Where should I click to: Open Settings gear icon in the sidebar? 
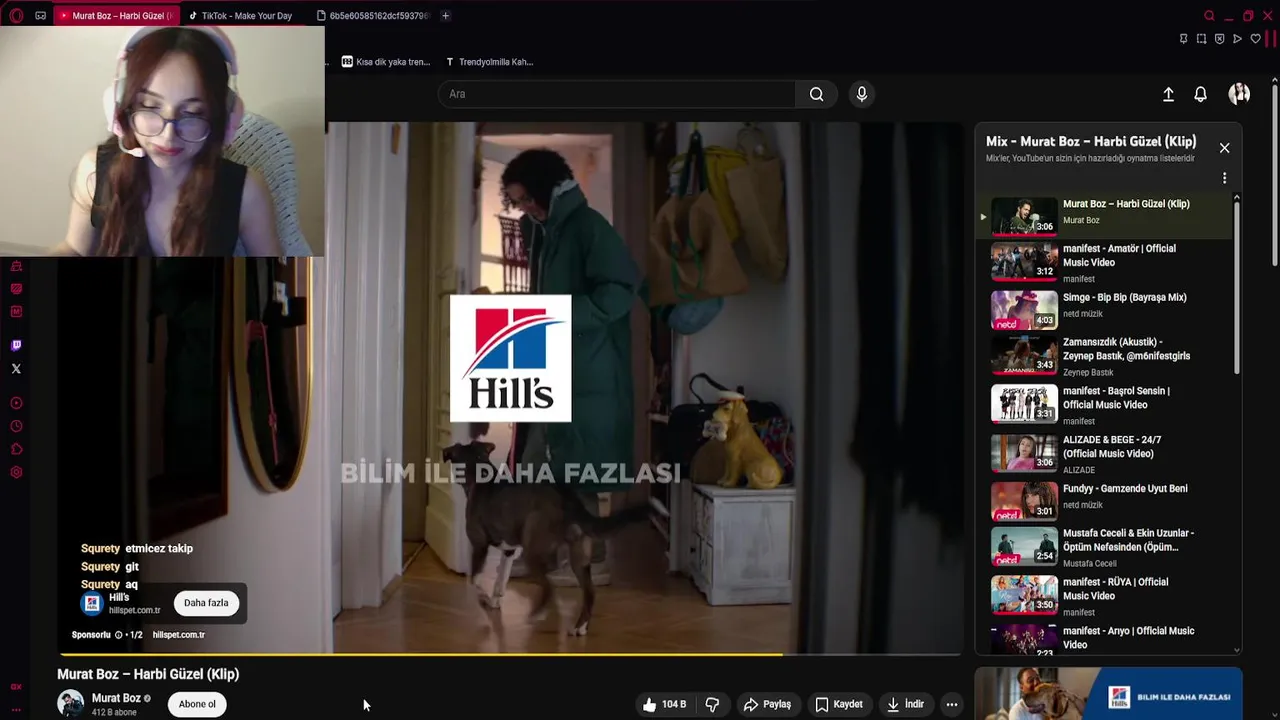[x=16, y=472]
